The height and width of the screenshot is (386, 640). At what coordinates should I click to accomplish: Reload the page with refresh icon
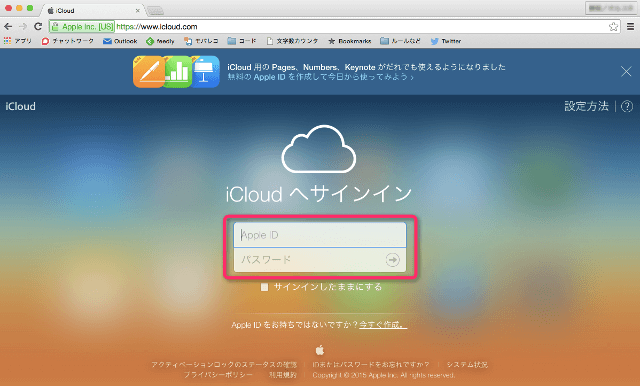click(x=38, y=27)
